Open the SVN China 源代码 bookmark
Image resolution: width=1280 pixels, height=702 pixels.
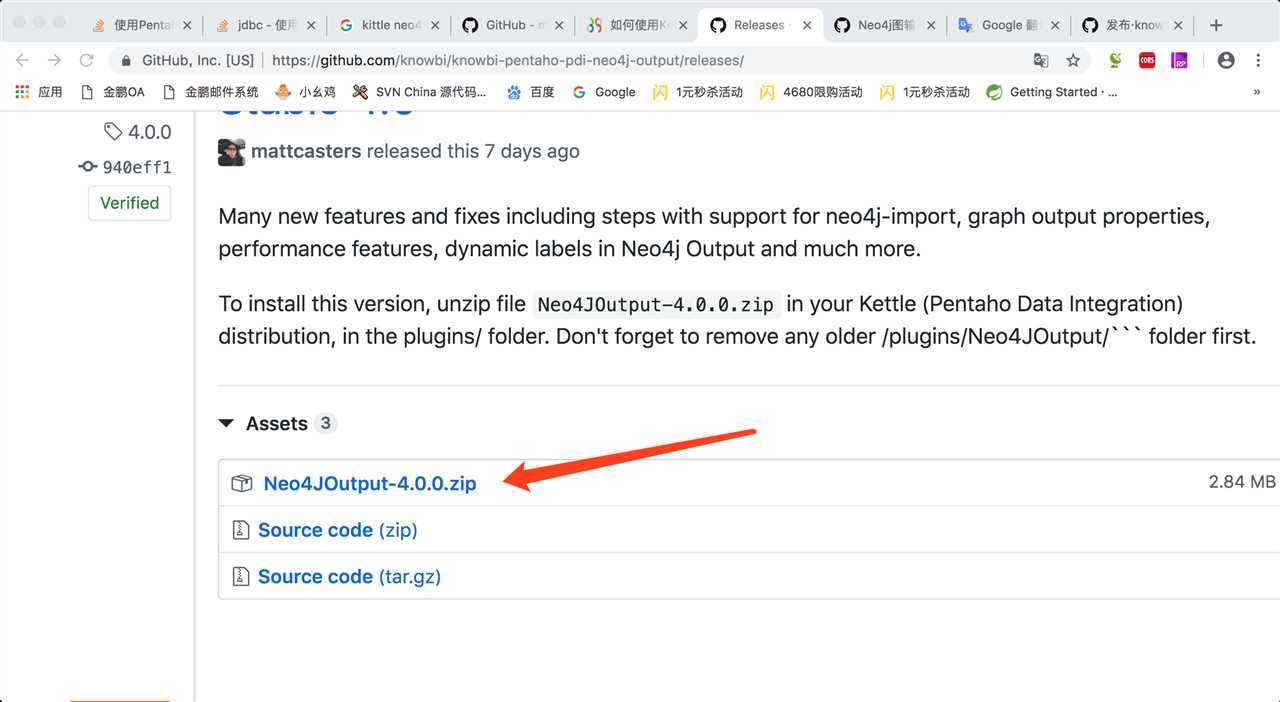tap(419, 92)
